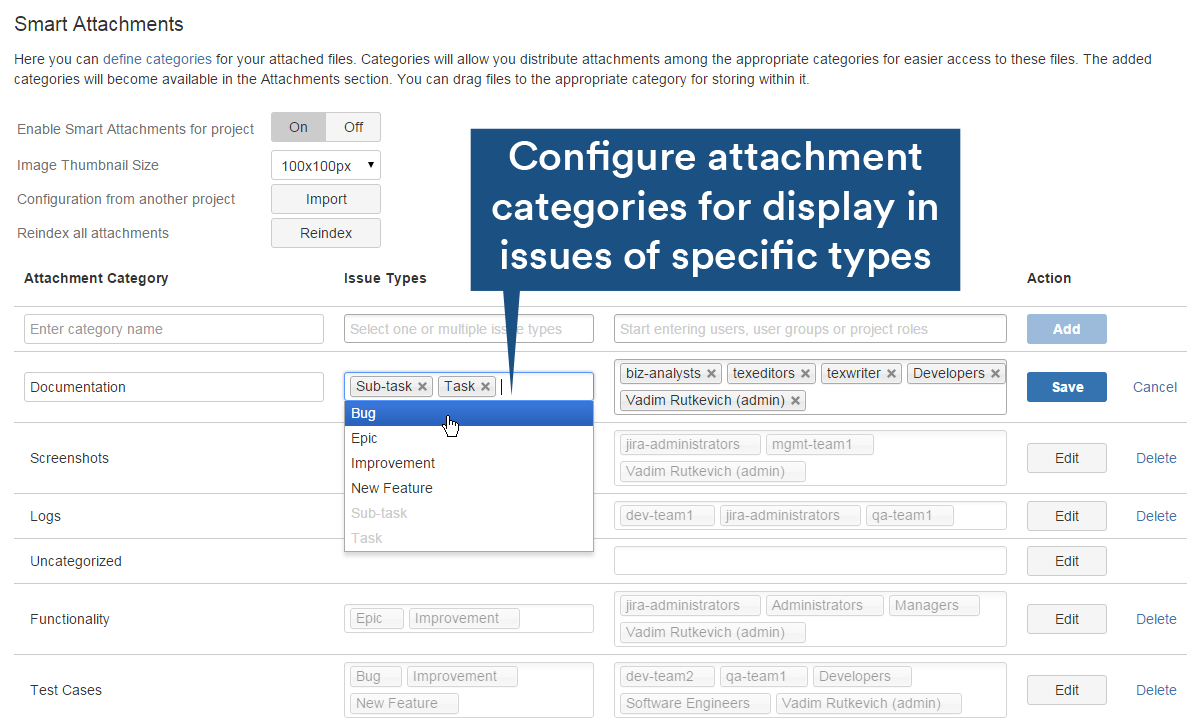Turn Off Smart Attachments for project
The image size is (1193, 721).
pyautogui.click(x=353, y=127)
